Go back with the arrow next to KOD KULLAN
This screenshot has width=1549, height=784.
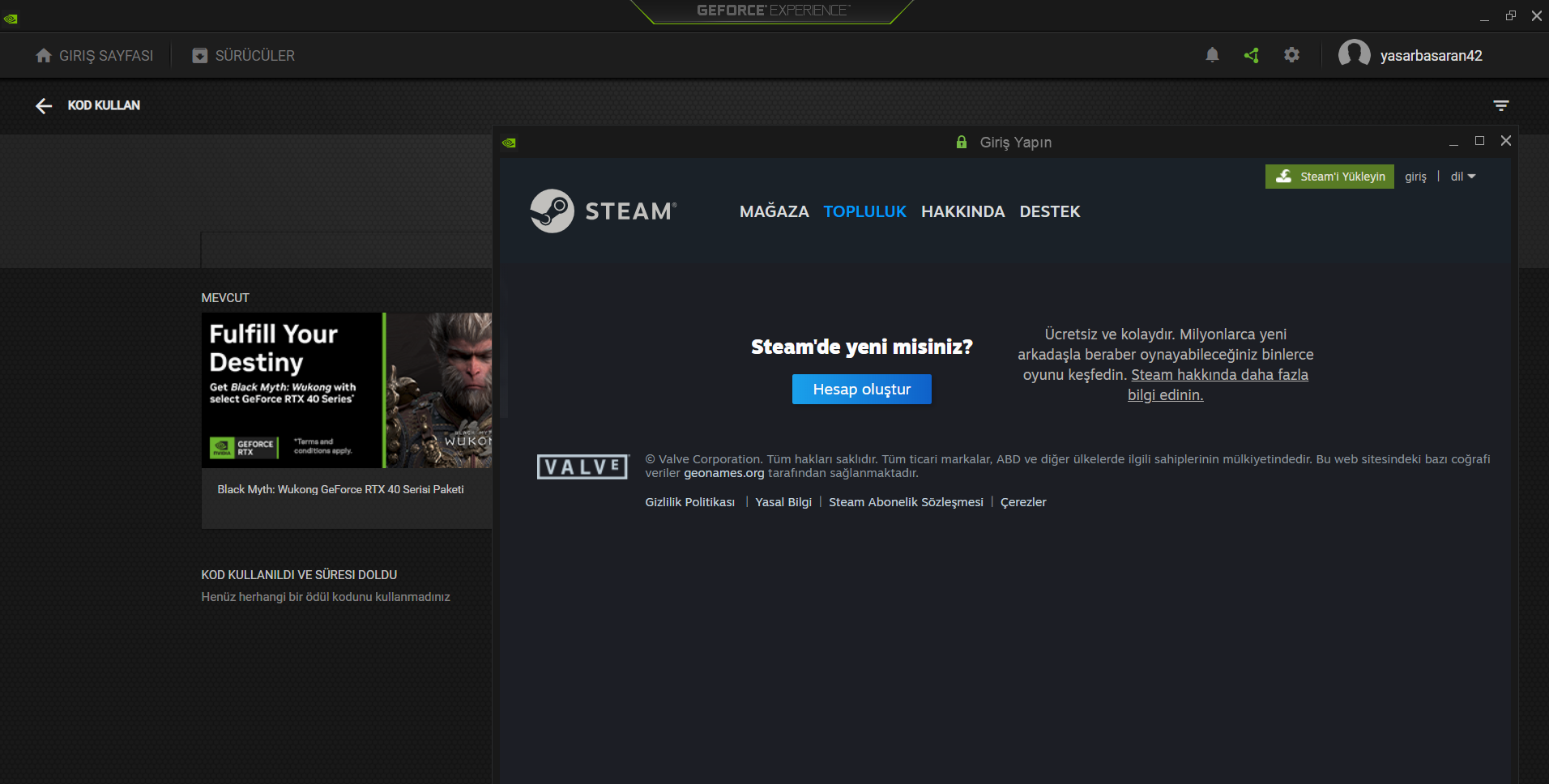coord(44,105)
